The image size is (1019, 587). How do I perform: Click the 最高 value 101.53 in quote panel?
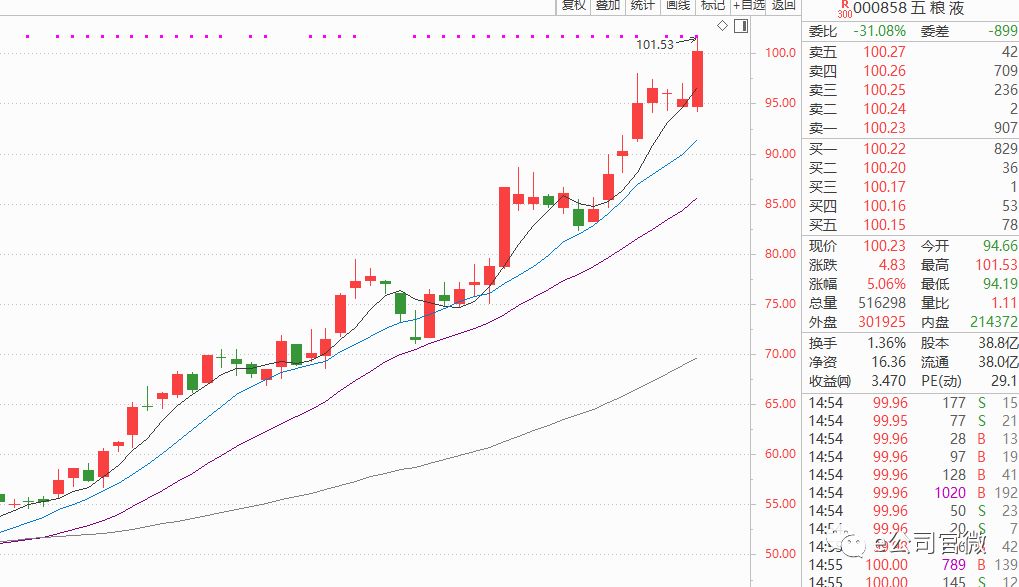[x=996, y=265]
